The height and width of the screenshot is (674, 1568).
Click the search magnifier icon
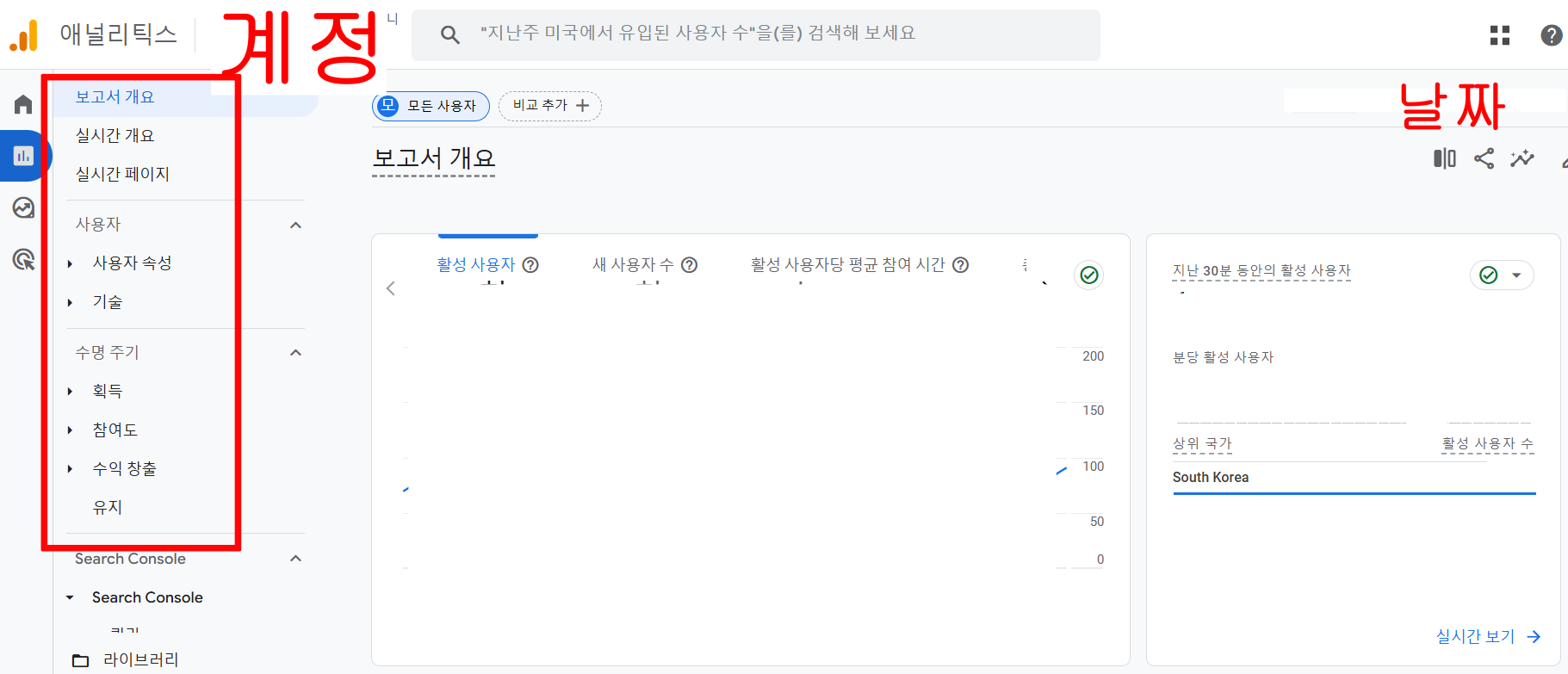[449, 35]
